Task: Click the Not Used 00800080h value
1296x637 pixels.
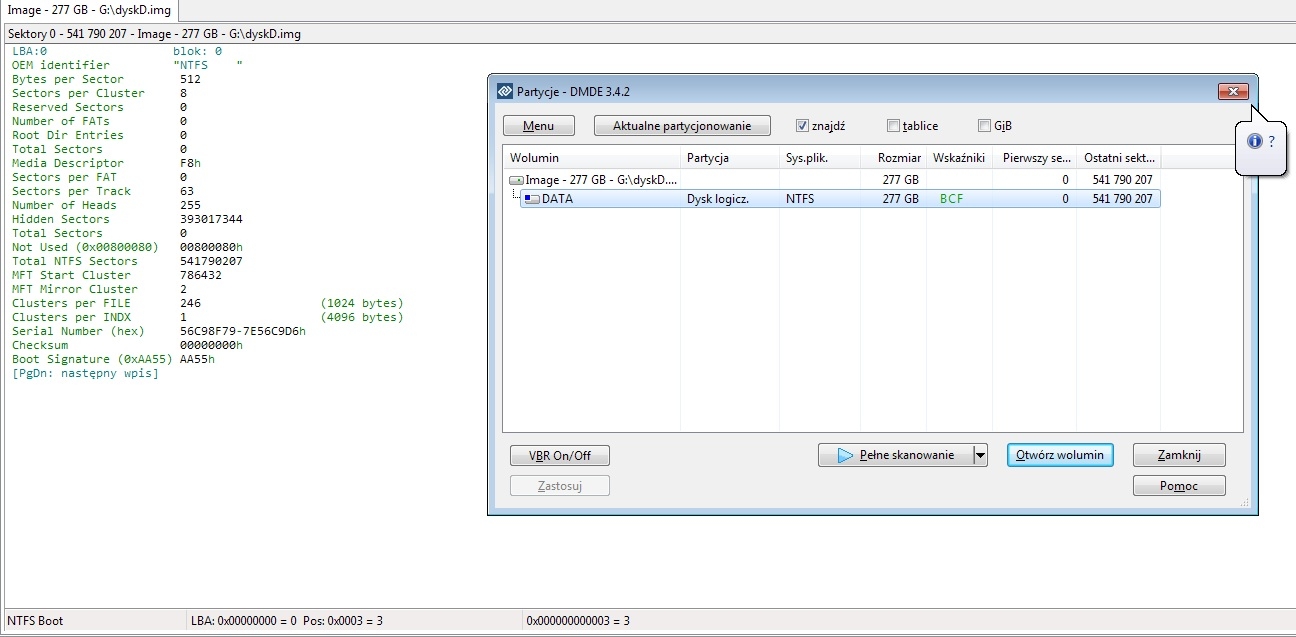Action: point(211,247)
